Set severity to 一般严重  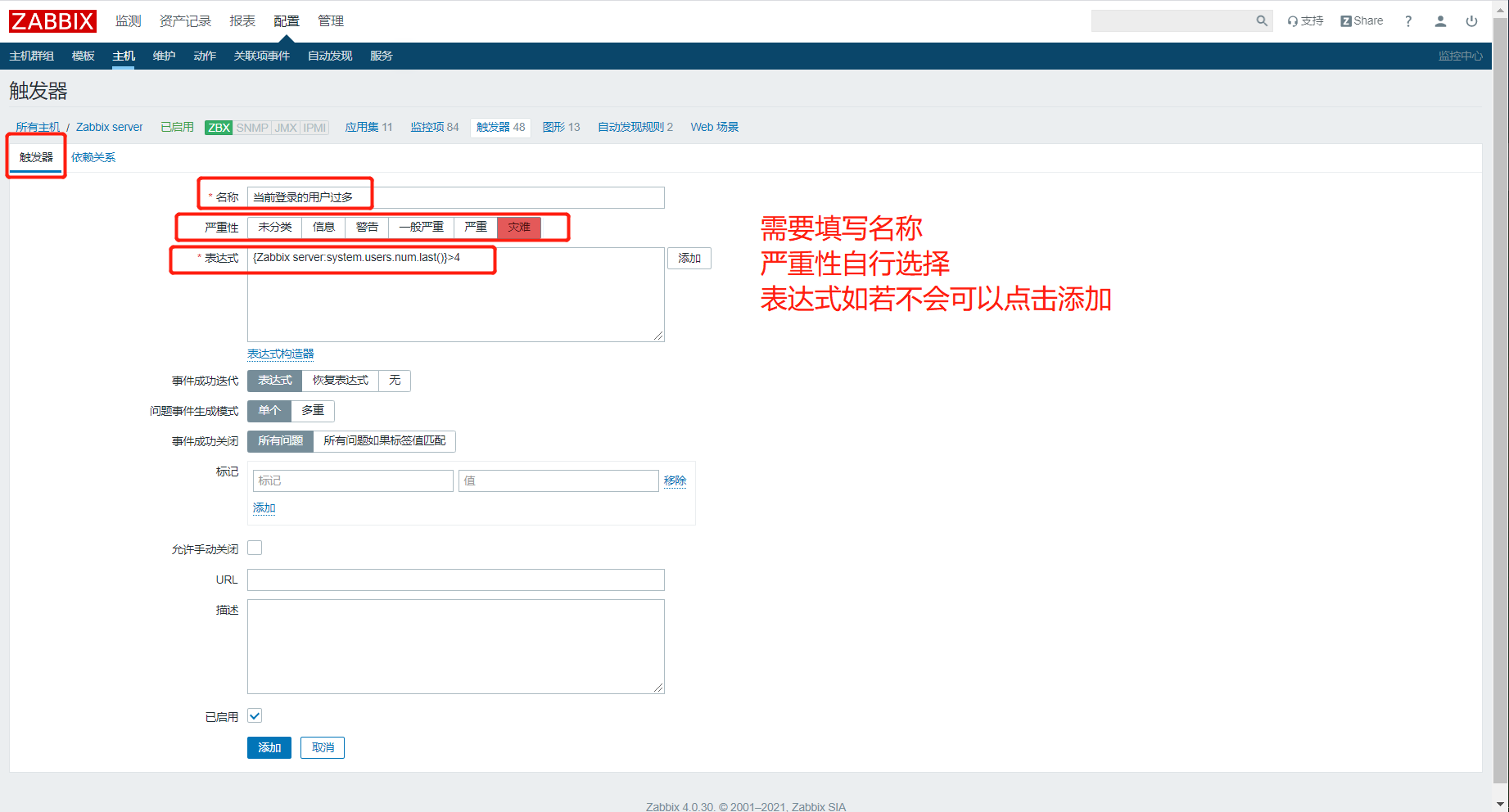tap(421, 227)
